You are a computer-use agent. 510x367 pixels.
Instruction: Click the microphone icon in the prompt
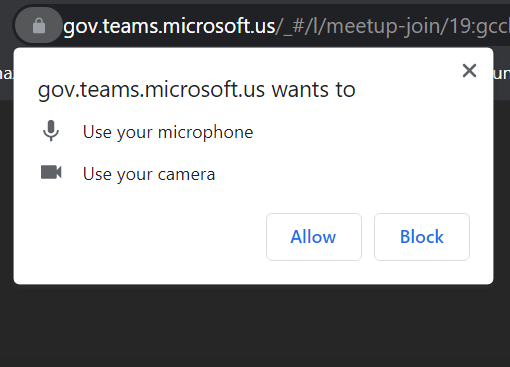[x=51, y=131]
